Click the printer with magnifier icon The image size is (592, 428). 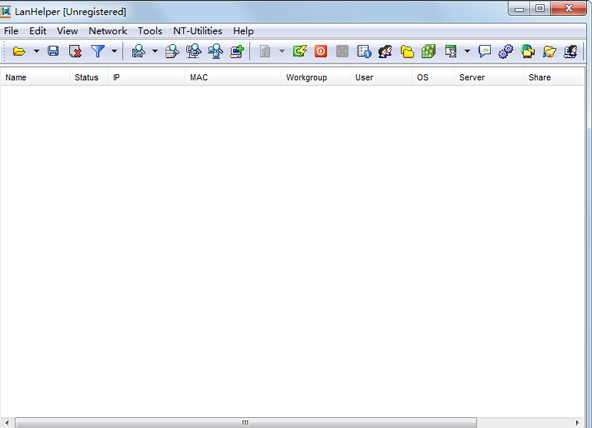[172, 51]
